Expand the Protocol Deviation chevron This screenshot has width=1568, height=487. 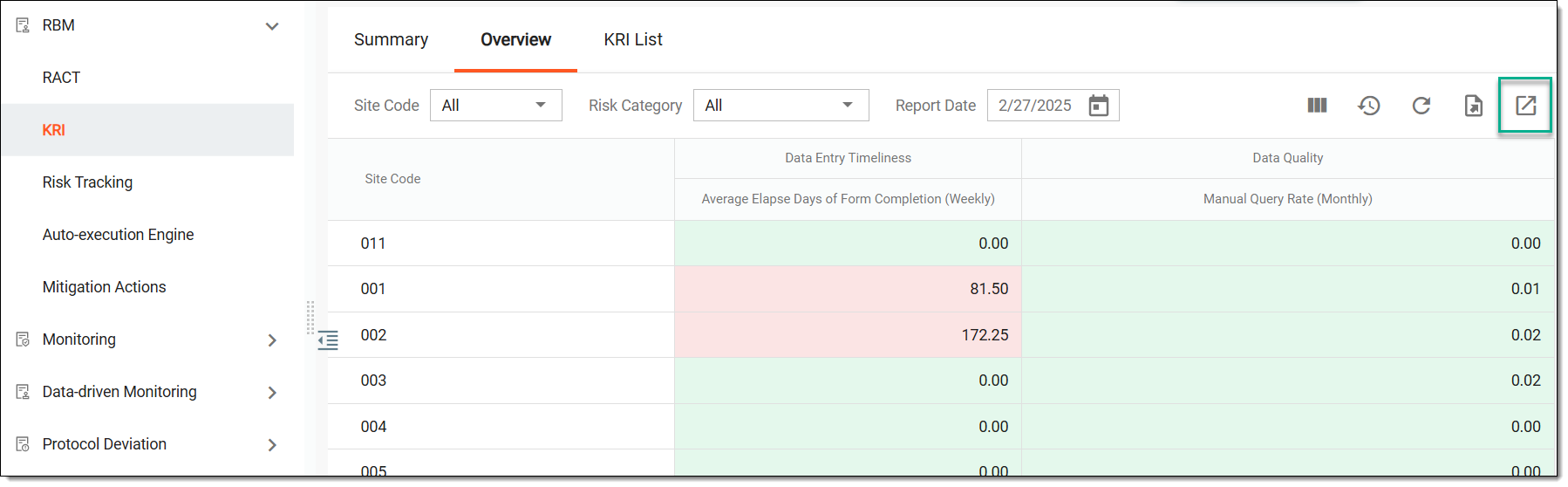(x=272, y=445)
